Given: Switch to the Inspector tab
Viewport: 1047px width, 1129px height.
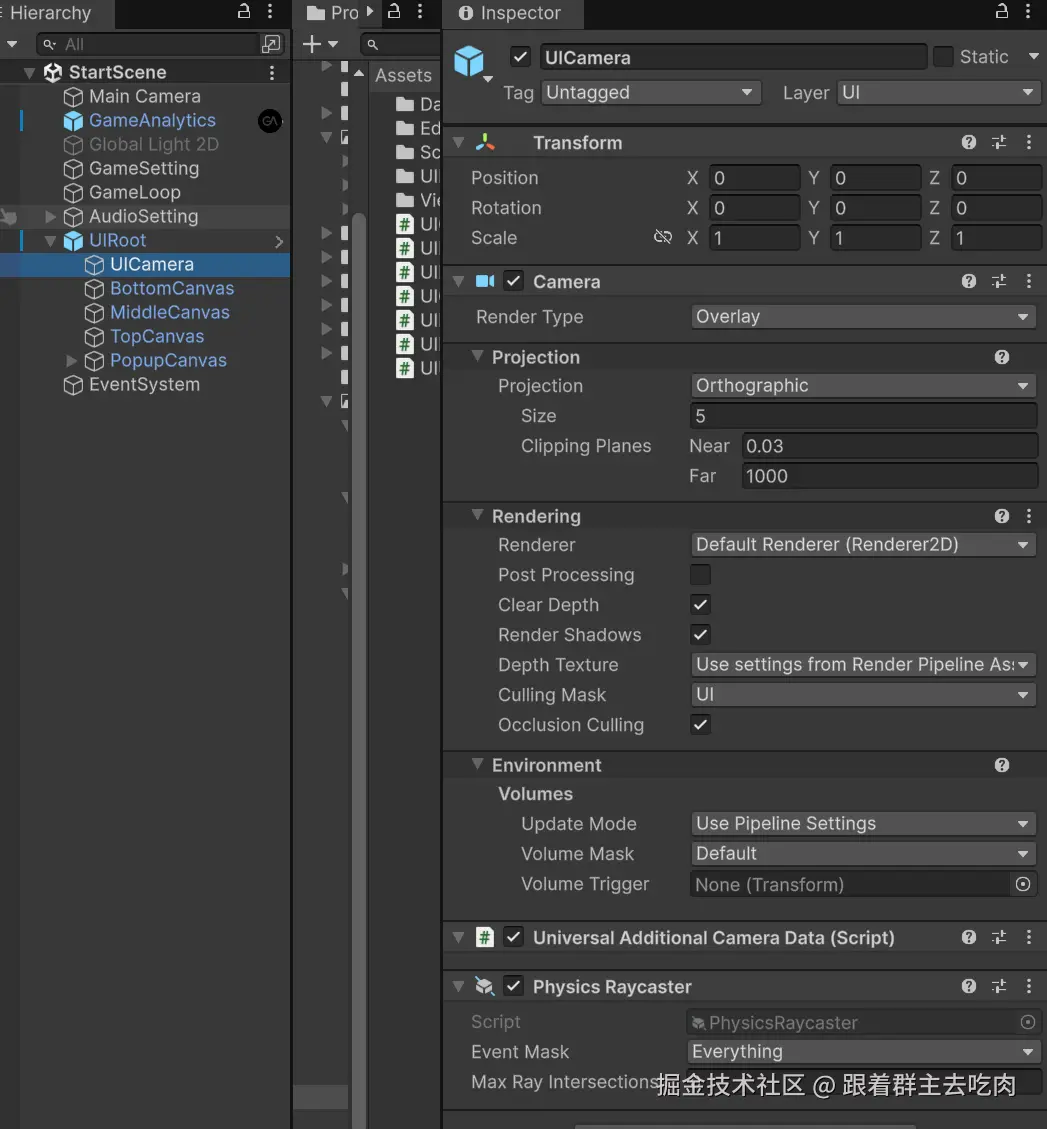Looking at the screenshot, I should pos(512,14).
